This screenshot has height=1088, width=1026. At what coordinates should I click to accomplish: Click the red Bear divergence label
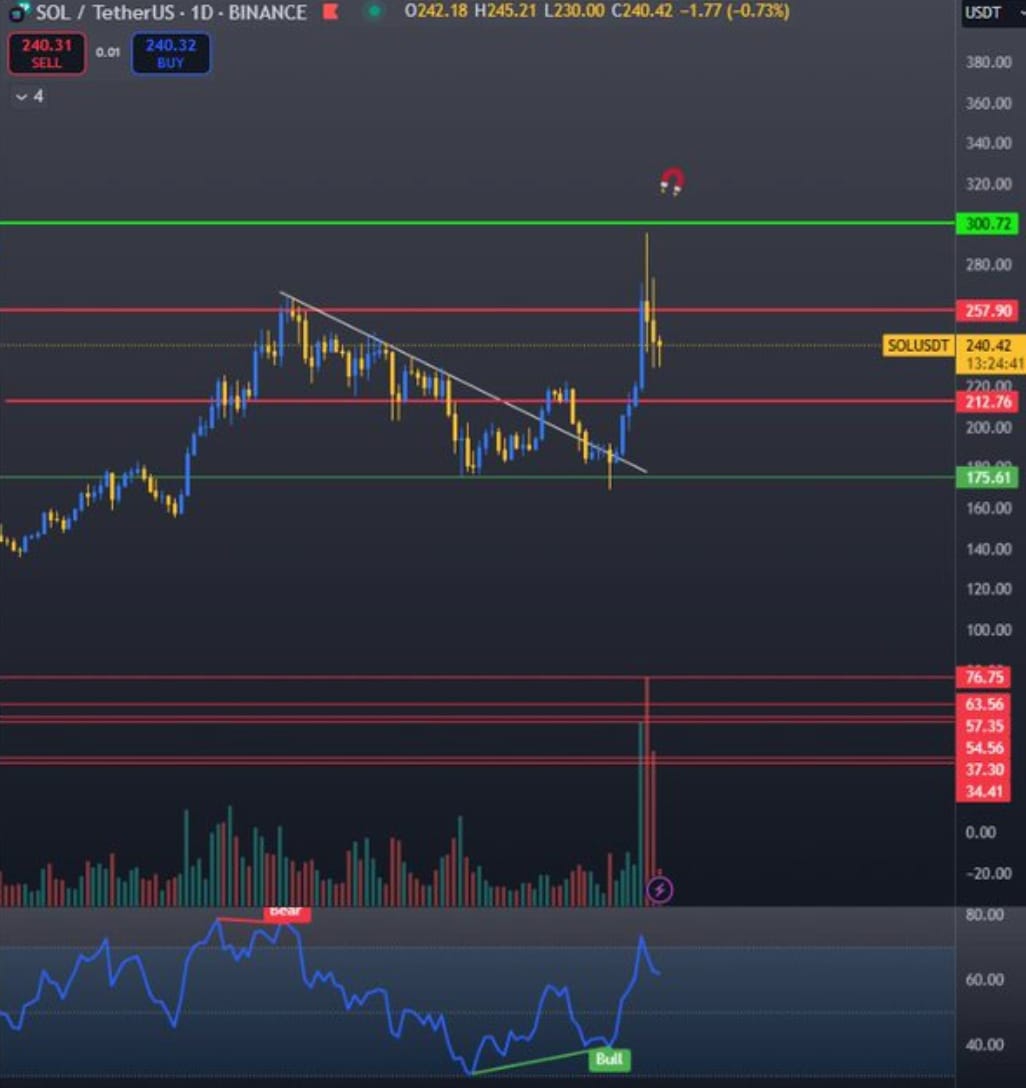tap(285, 913)
